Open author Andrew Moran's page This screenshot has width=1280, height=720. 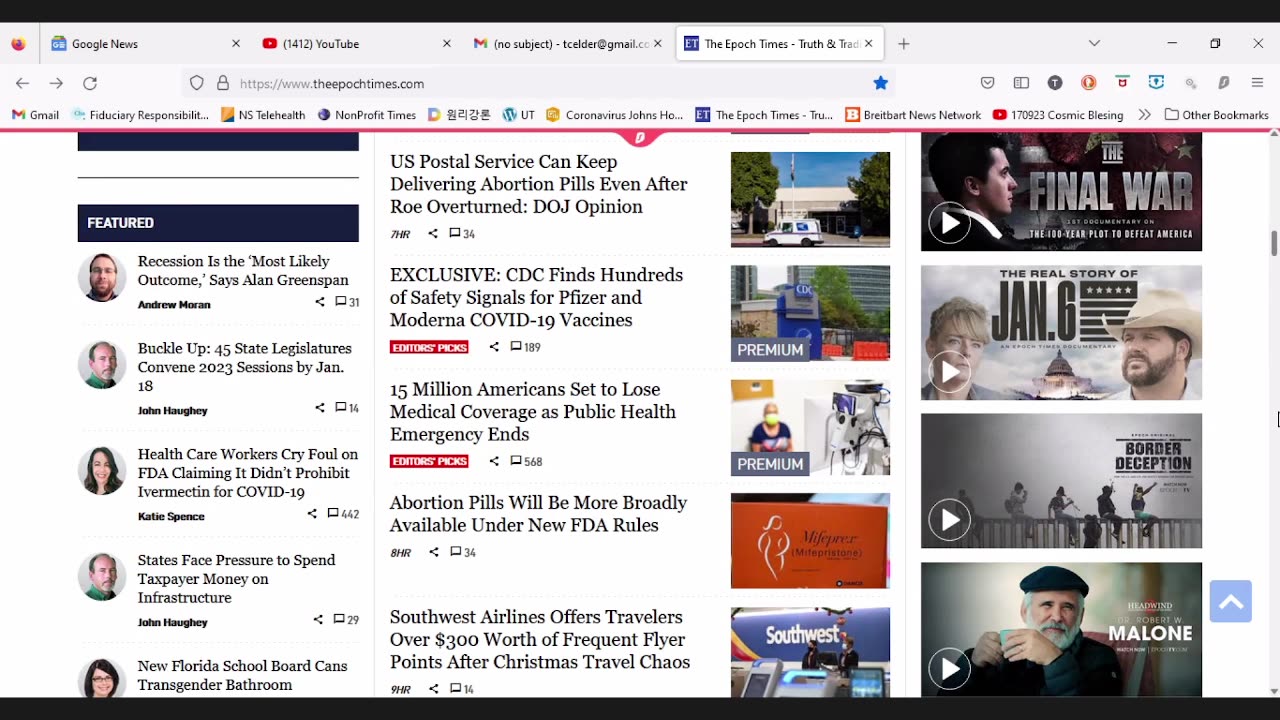pos(174,304)
